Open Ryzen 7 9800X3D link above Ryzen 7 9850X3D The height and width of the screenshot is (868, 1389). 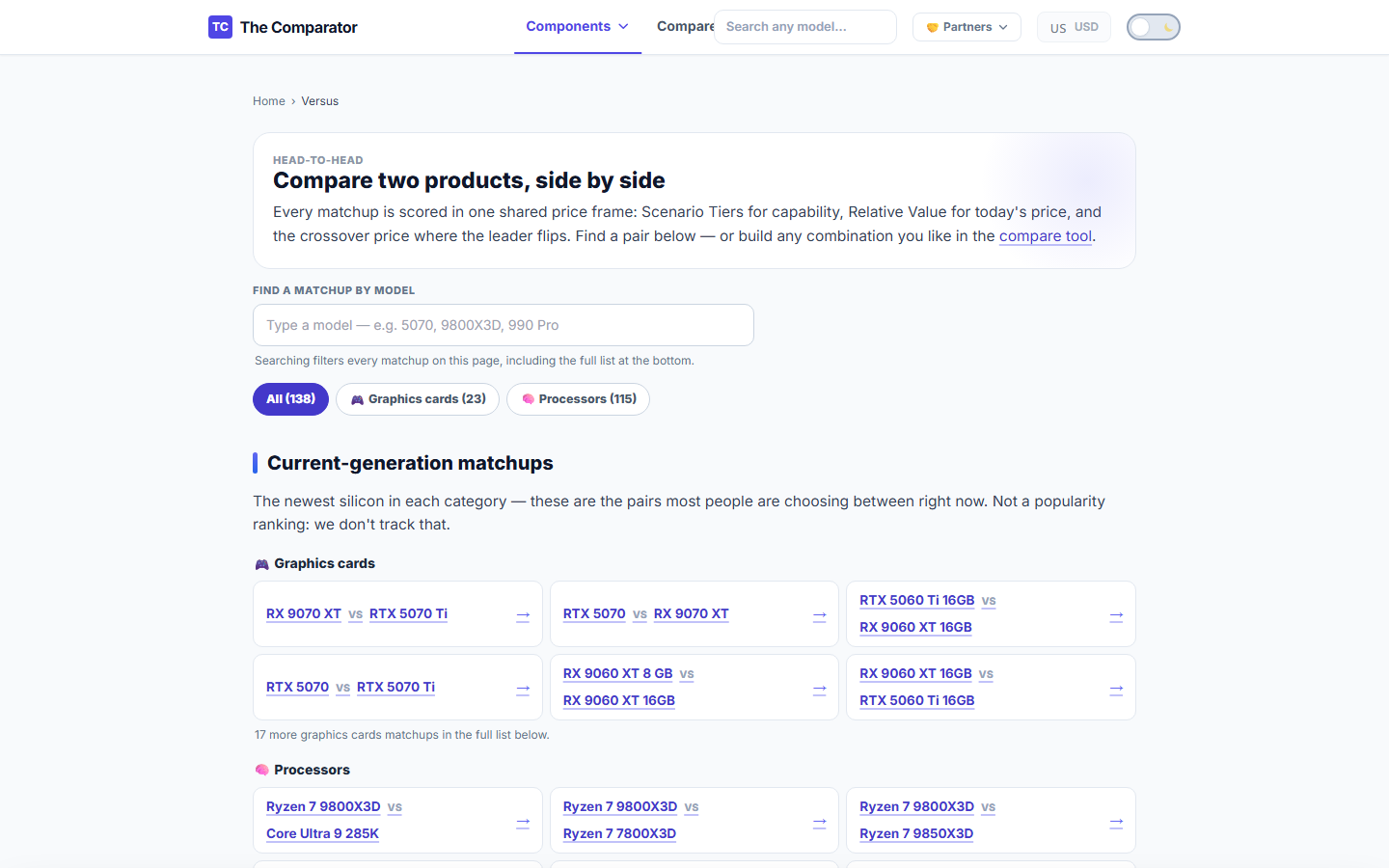[x=916, y=807]
